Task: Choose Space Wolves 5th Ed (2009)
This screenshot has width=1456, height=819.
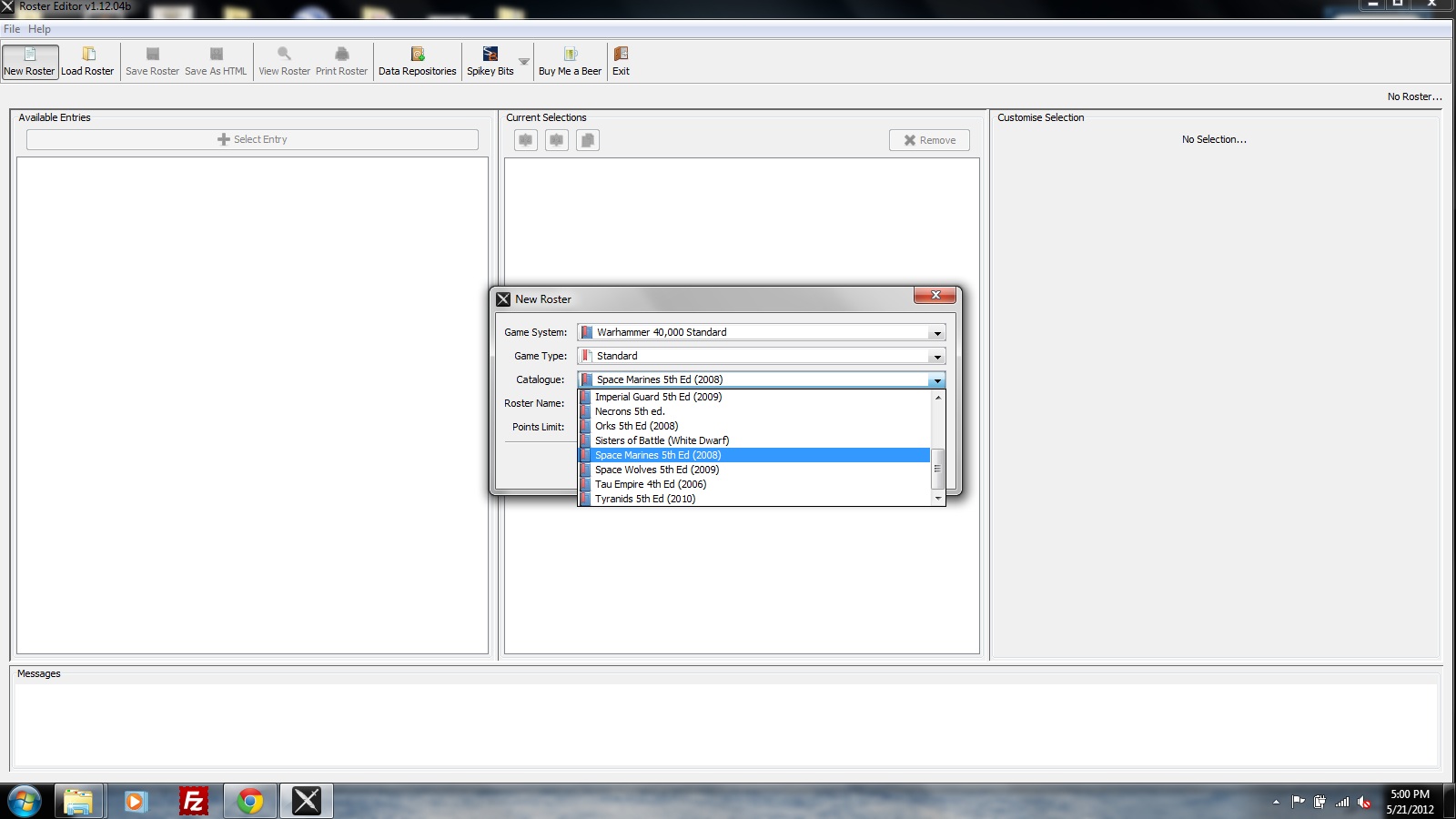Action: [x=754, y=470]
